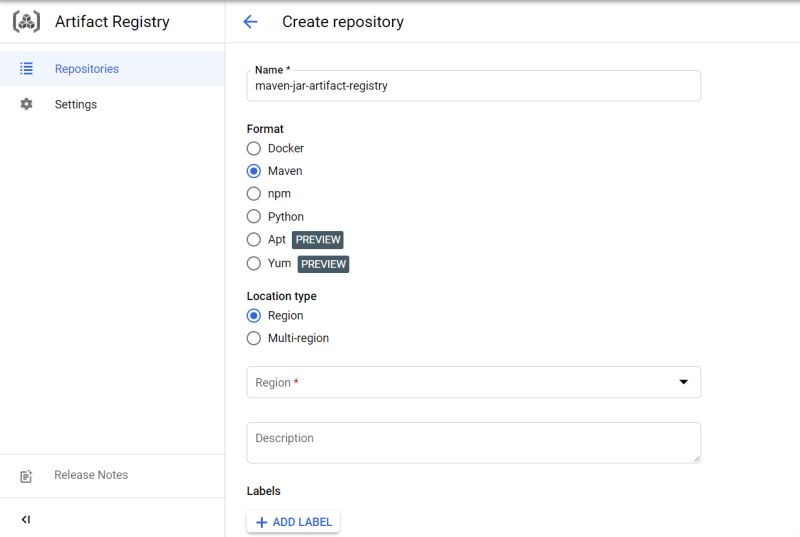The height and width of the screenshot is (537, 800).
Task: Select the Maven format option
Action: [254, 171]
